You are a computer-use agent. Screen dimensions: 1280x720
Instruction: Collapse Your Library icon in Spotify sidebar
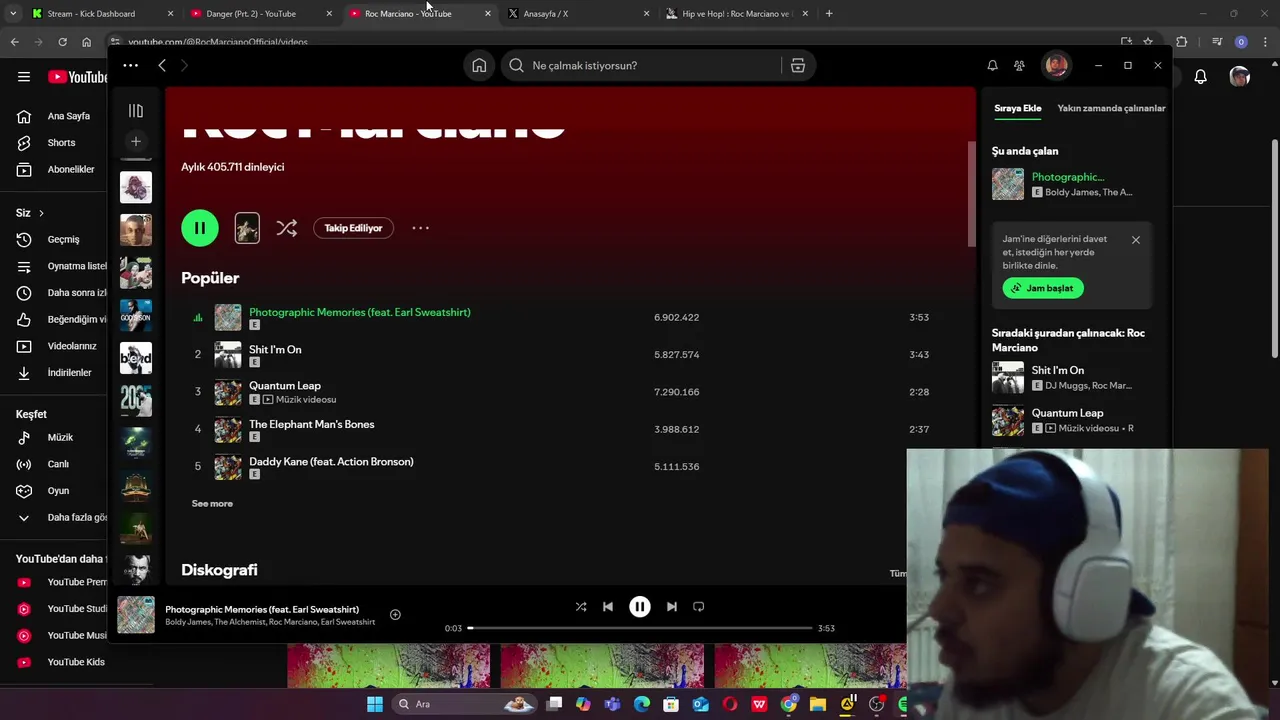pyautogui.click(x=136, y=111)
